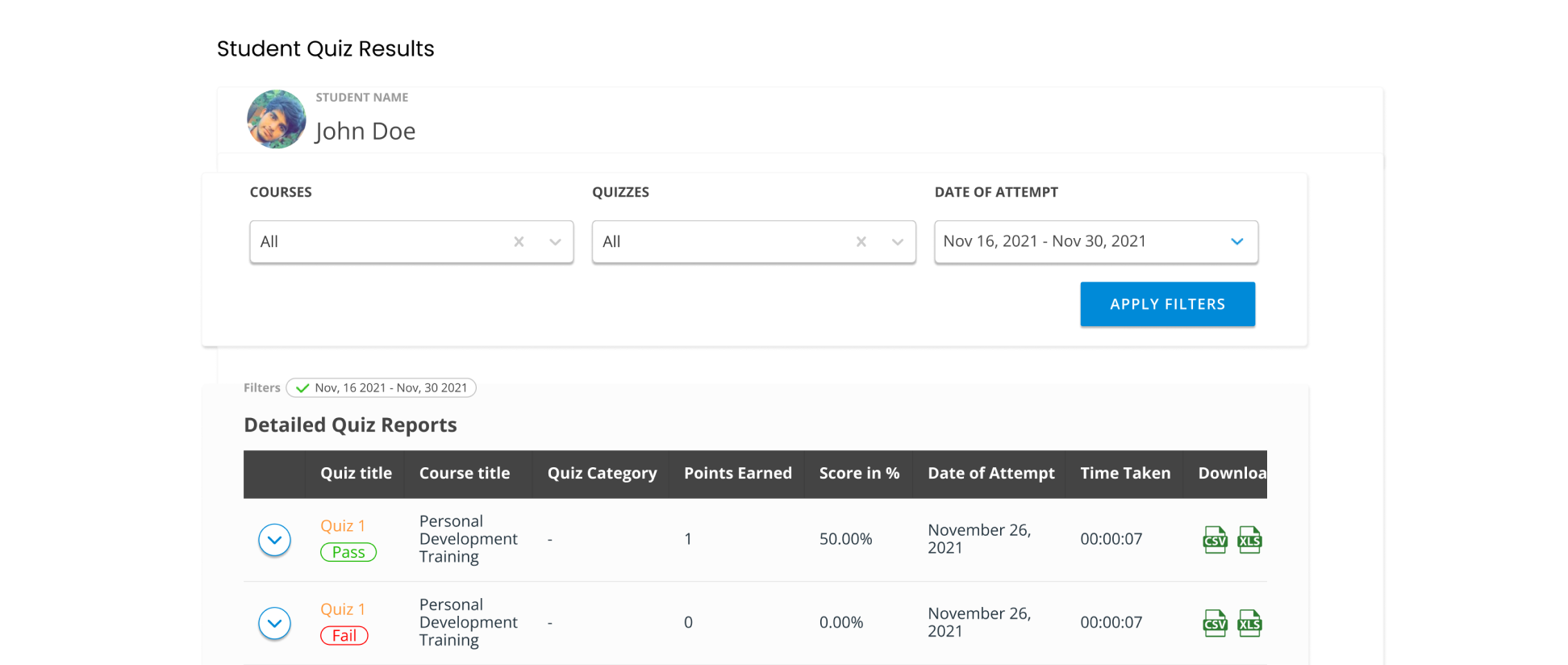Download XLS for the passed Quiz 1
This screenshot has width=1568, height=665.
click(x=1249, y=540)
